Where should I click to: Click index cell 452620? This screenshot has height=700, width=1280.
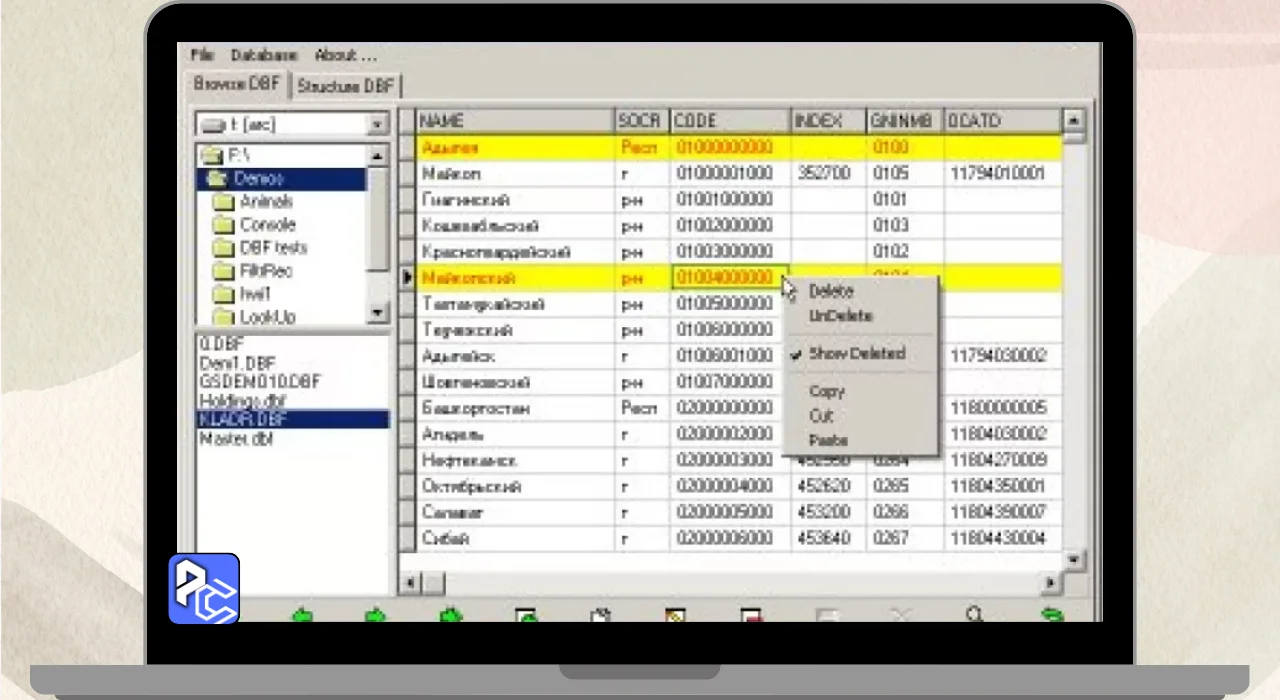[x=828, y=486]
